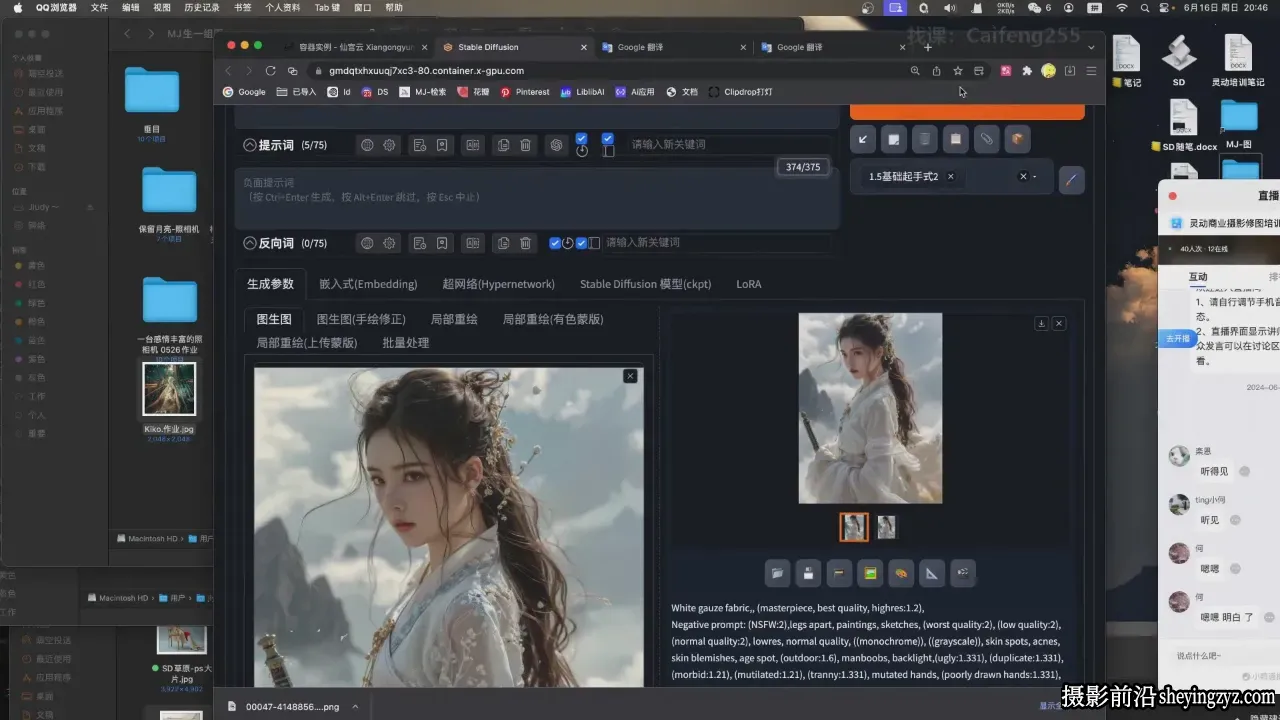This screenshot has height=720, width=1280.
Task: Send image to img2img picture icon
Action: tap(870, 573)
